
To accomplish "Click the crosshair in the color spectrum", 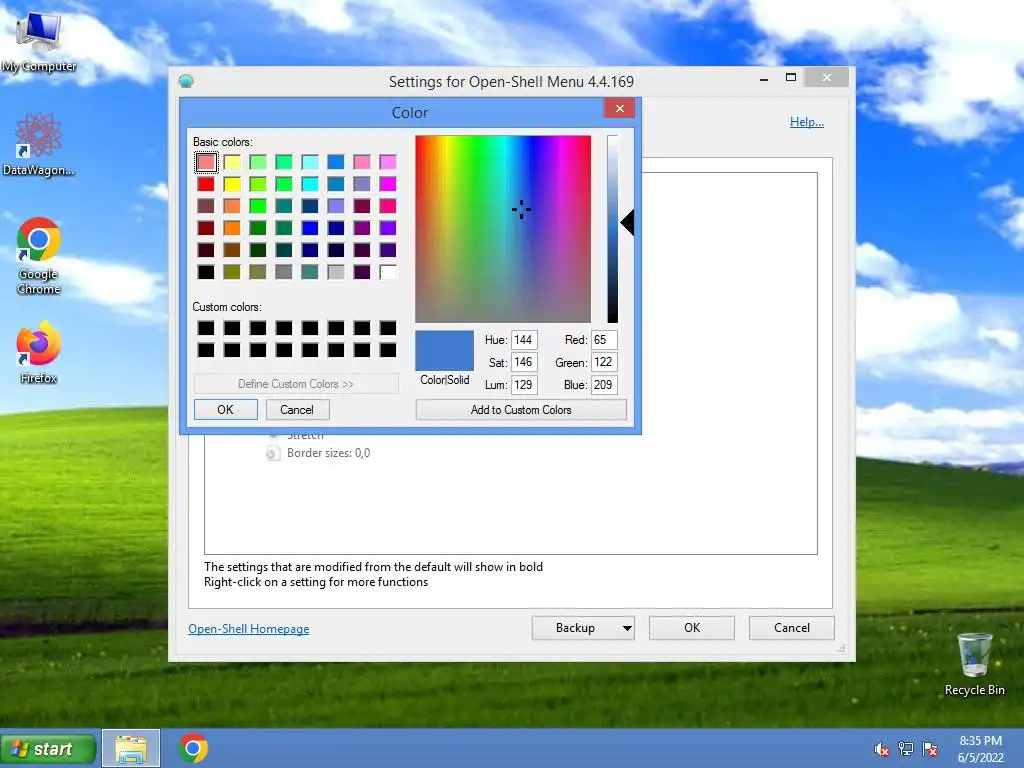I will tap(521, 210).
